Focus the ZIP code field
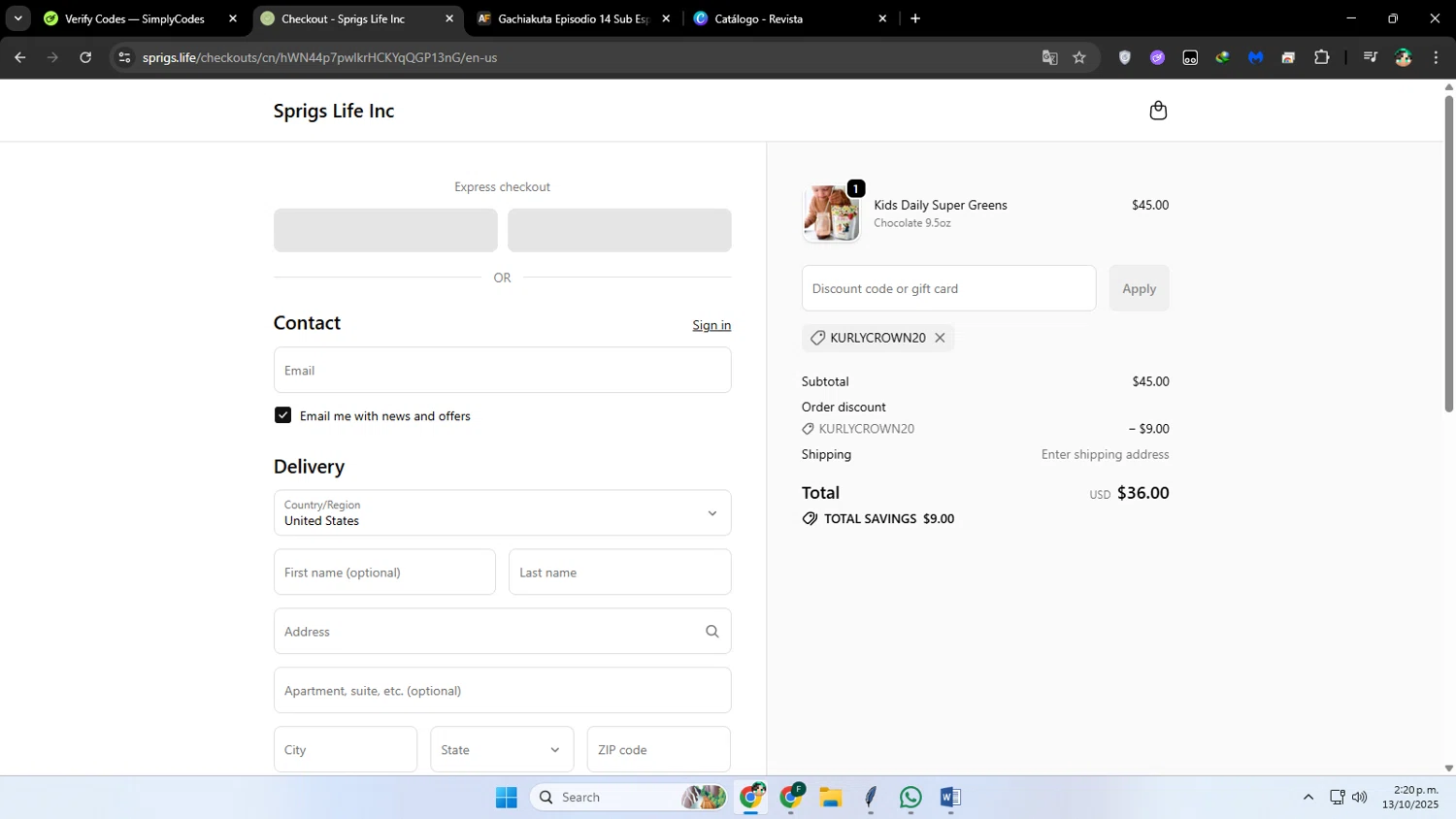This screenshot has height=819, width=1456. point(658,749)
